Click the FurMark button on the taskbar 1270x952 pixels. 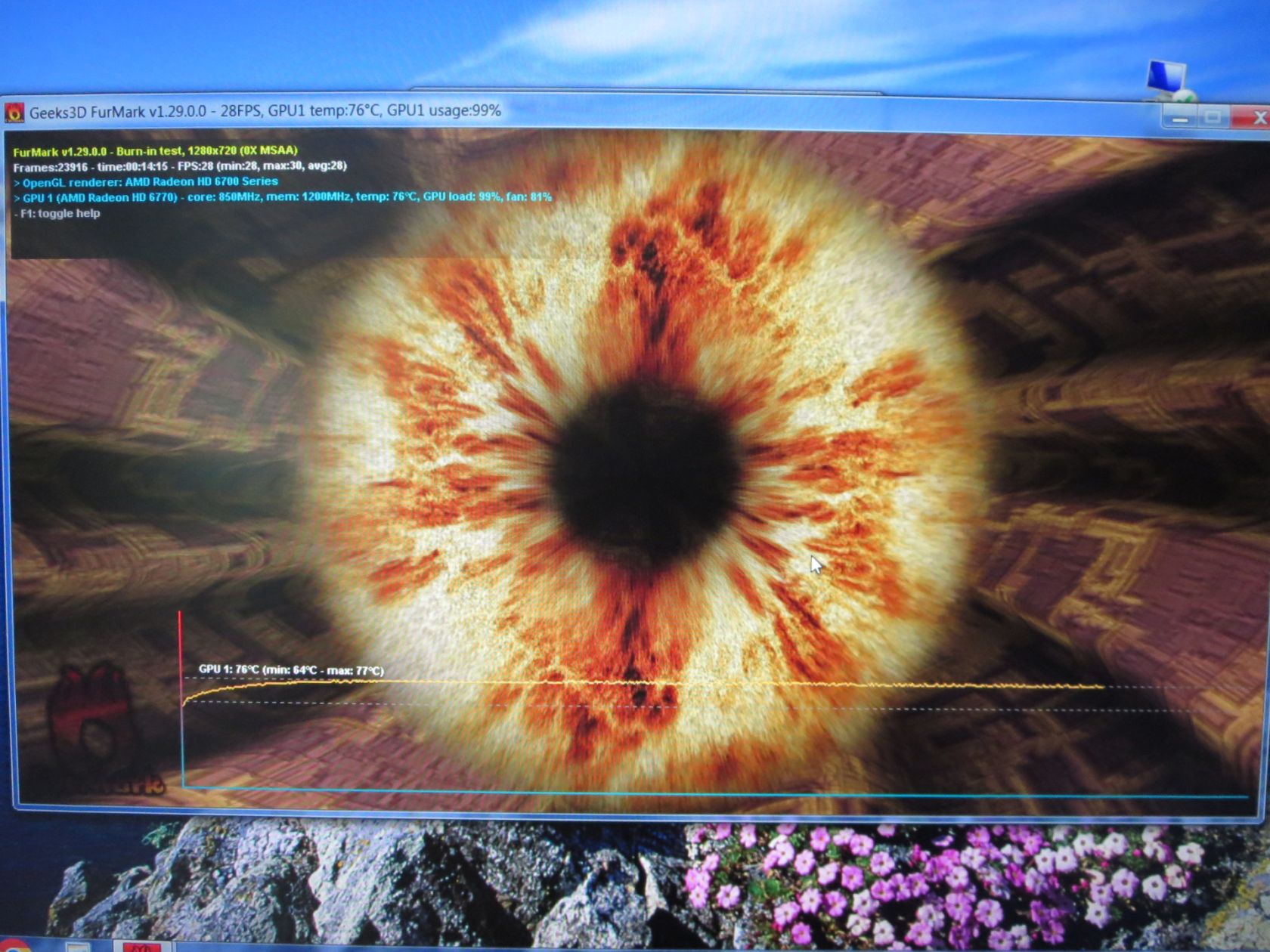coord(141,946)
